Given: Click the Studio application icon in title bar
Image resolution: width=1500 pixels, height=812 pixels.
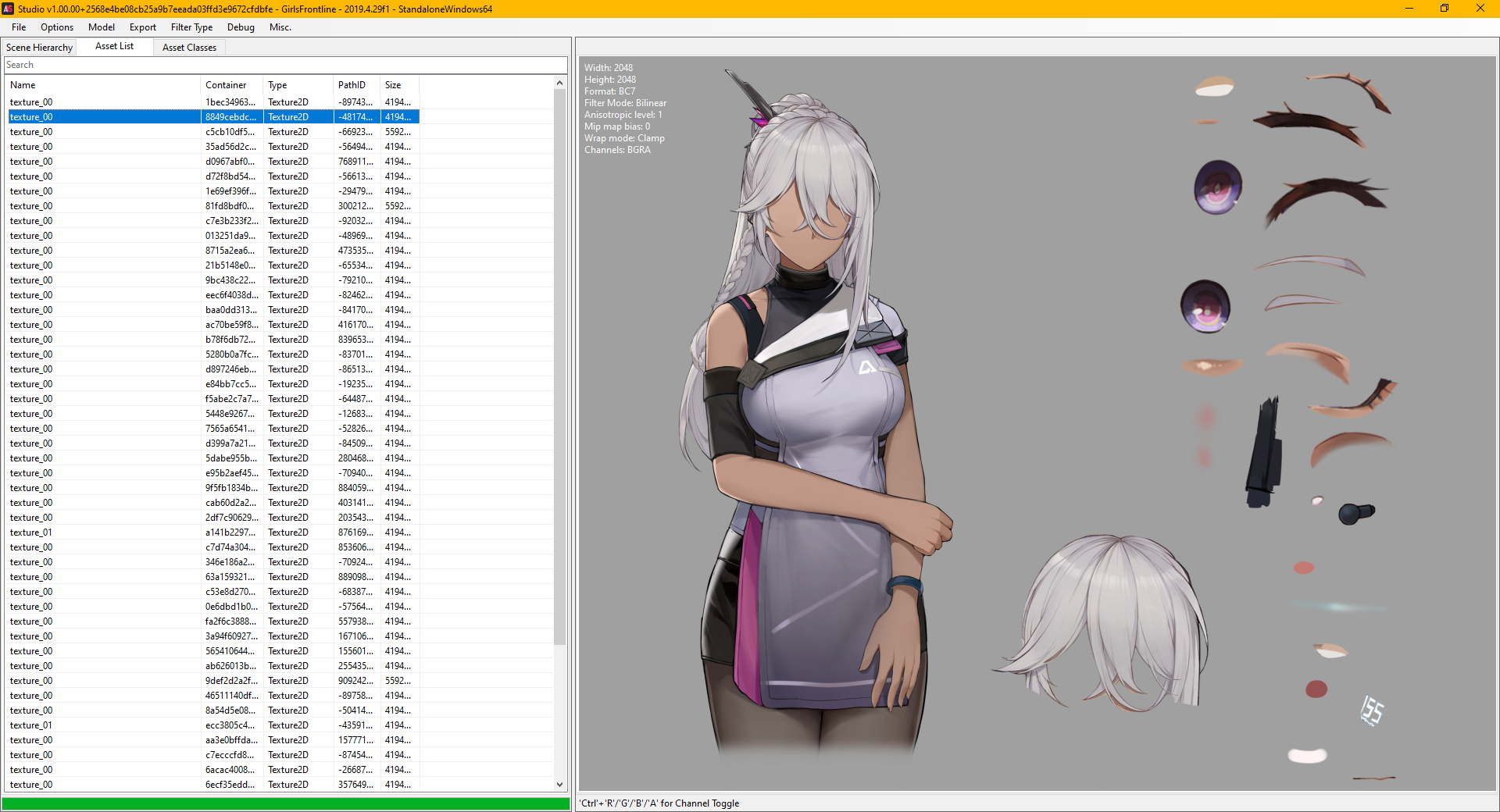Looking at the screenshot, I should pyautogui.click(x=8, y=9).
